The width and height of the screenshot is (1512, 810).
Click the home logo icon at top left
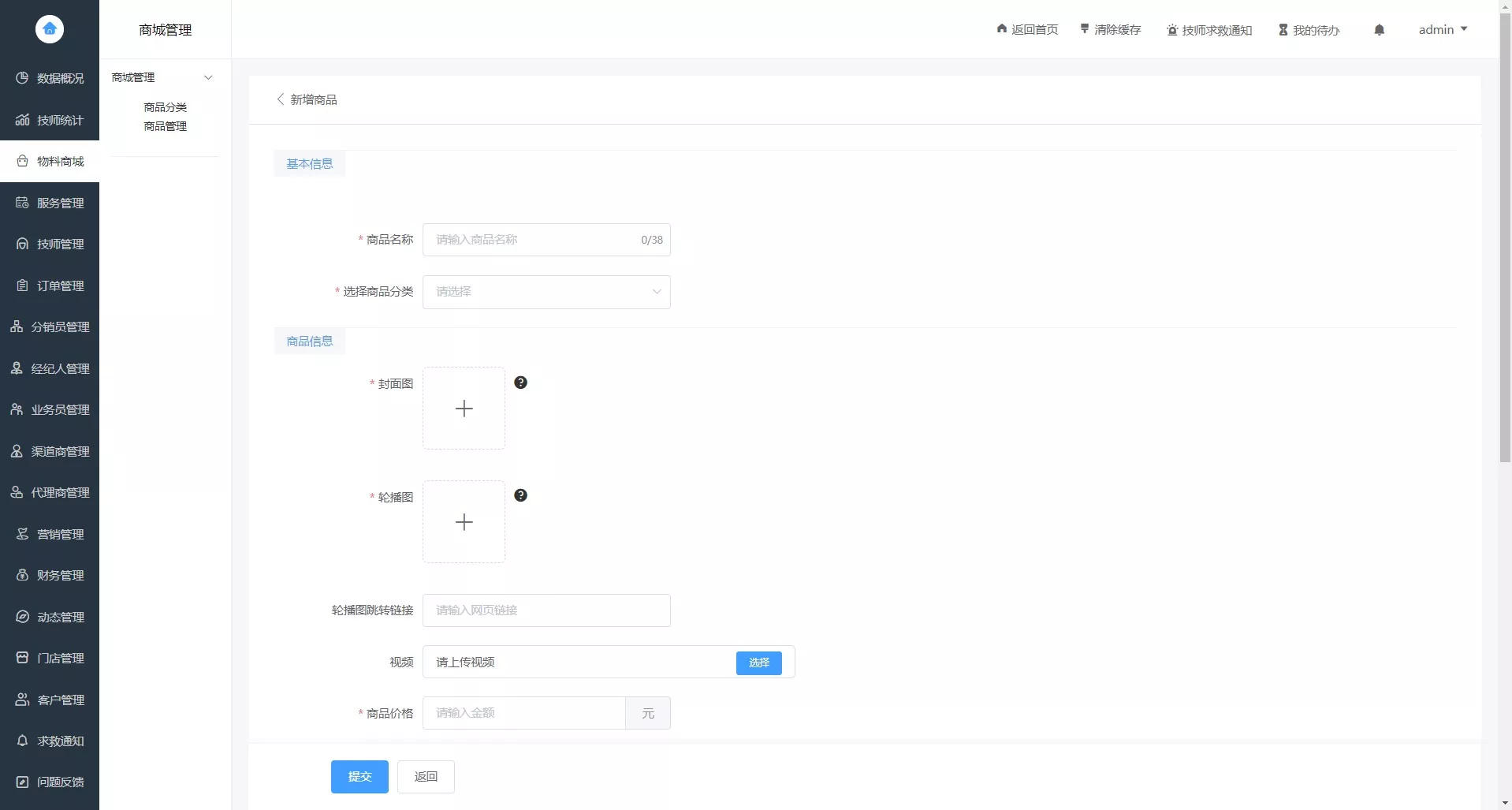click(x=50, y=29)
